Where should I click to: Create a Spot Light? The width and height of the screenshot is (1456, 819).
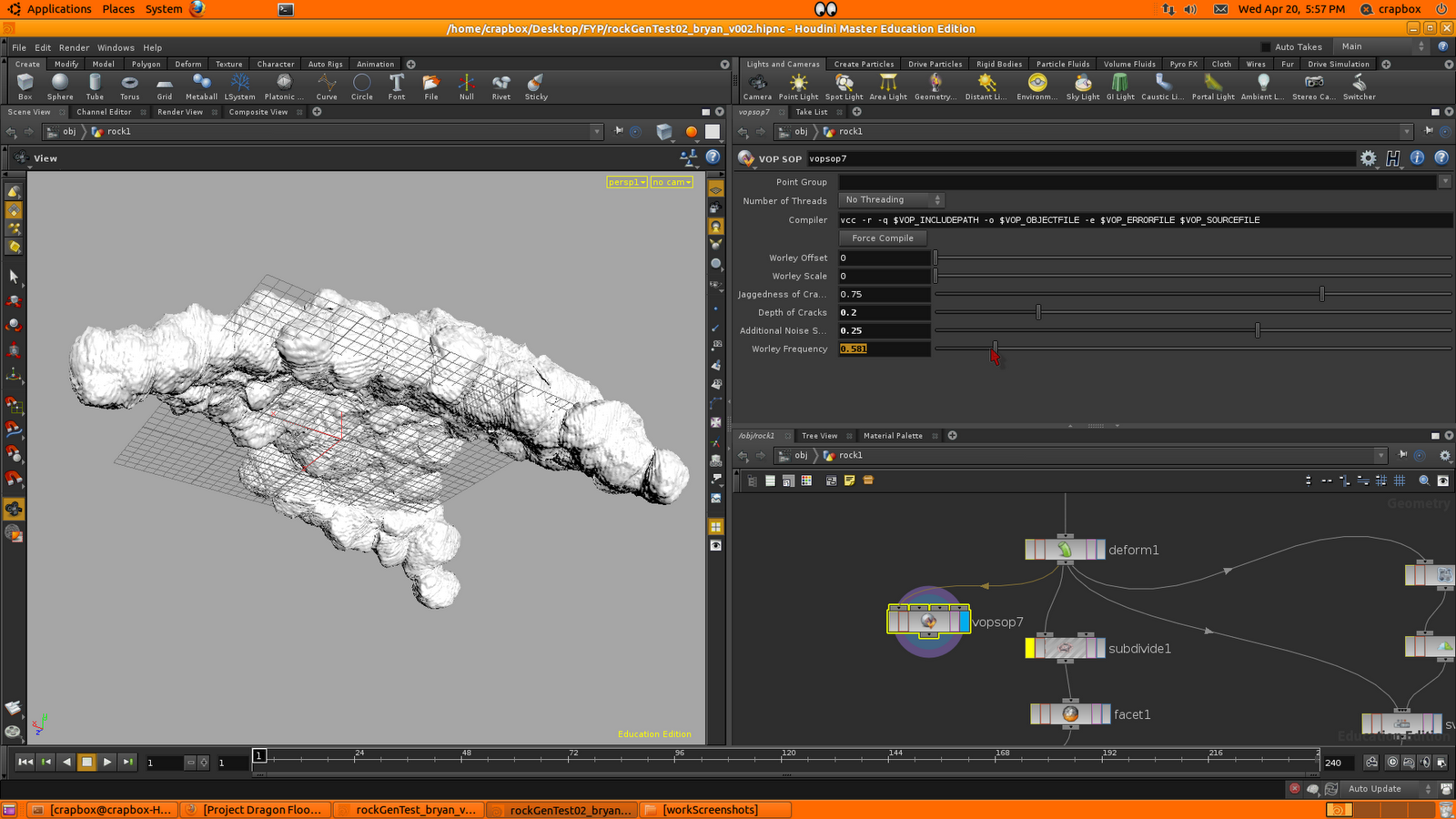tap(844, 86)
